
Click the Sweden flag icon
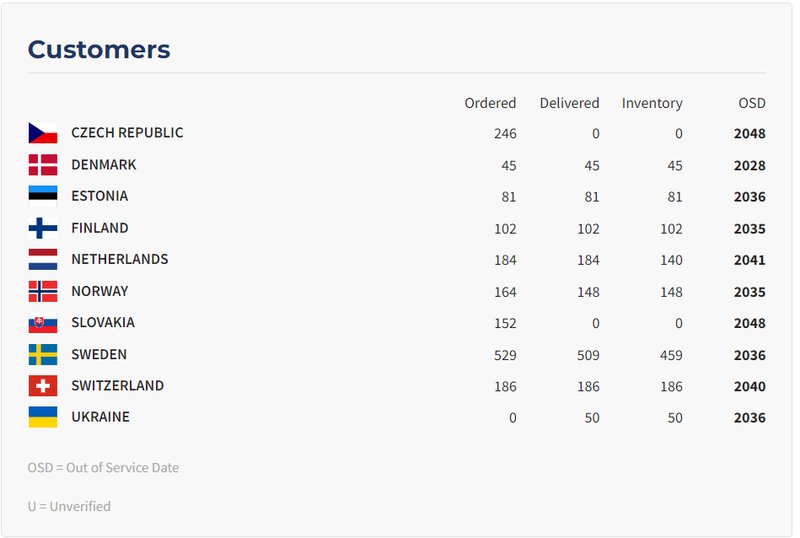[x=43, y=355]
